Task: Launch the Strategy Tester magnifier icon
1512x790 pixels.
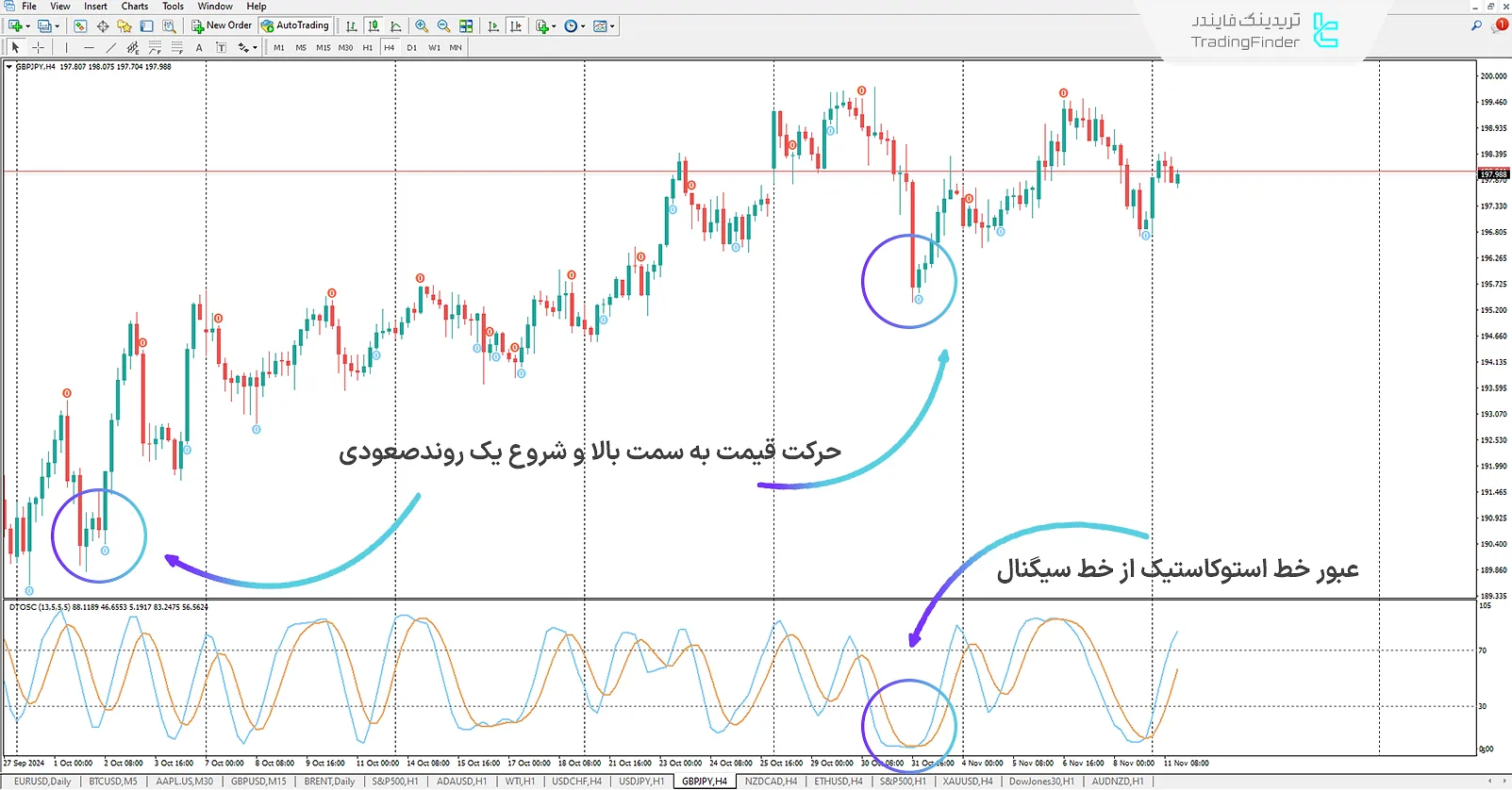Action: pyautogui.click(x=170, y=26)
